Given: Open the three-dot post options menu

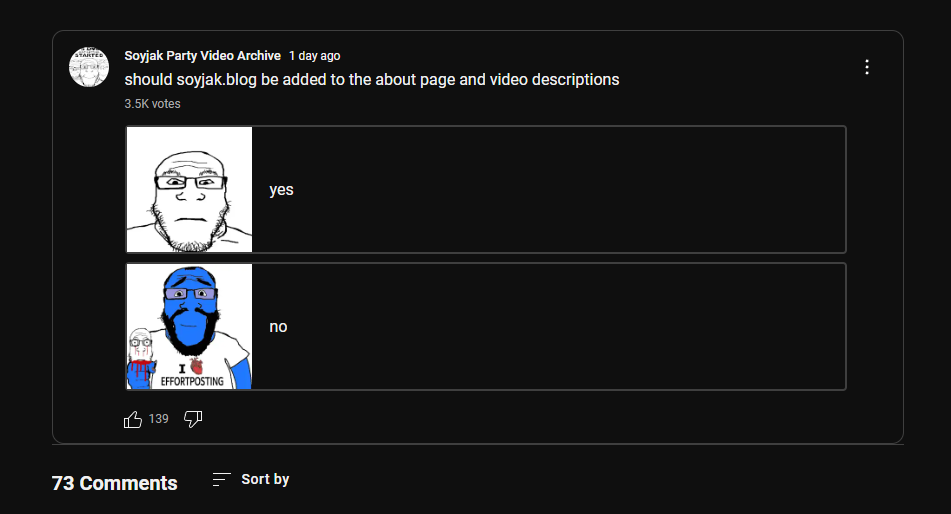Looking at the screenshot, I should pos(867,67).
